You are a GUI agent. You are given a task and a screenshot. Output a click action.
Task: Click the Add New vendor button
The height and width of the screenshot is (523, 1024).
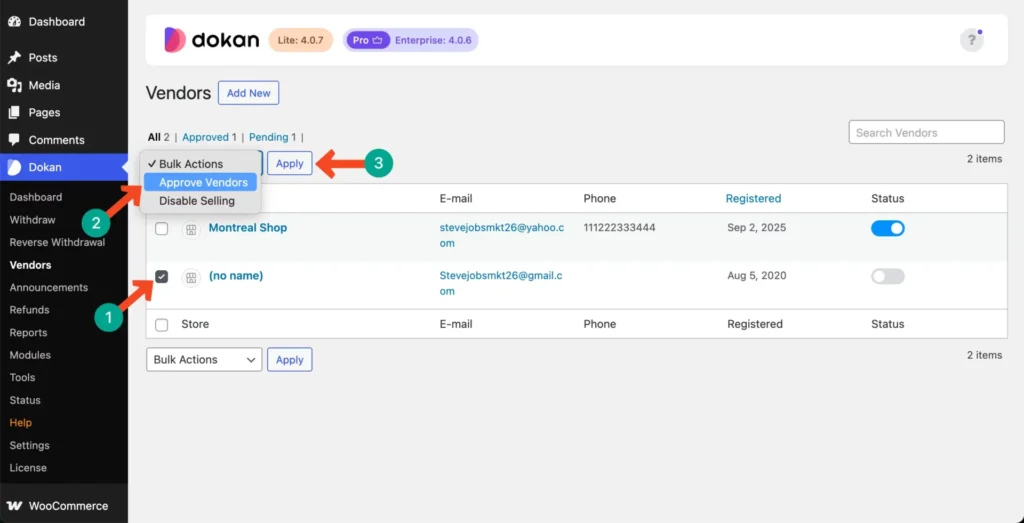(248, 93)
